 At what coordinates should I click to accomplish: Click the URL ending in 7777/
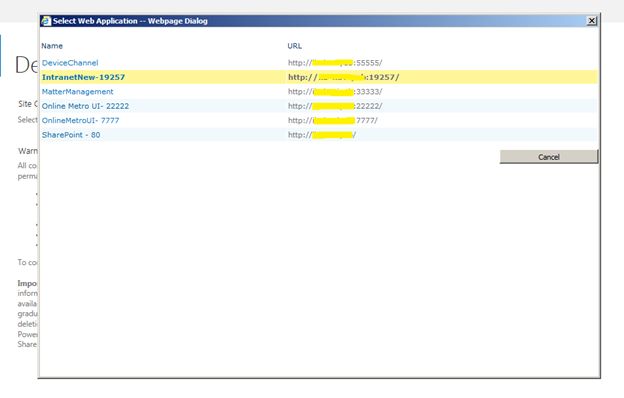click(x=333, y=120)
